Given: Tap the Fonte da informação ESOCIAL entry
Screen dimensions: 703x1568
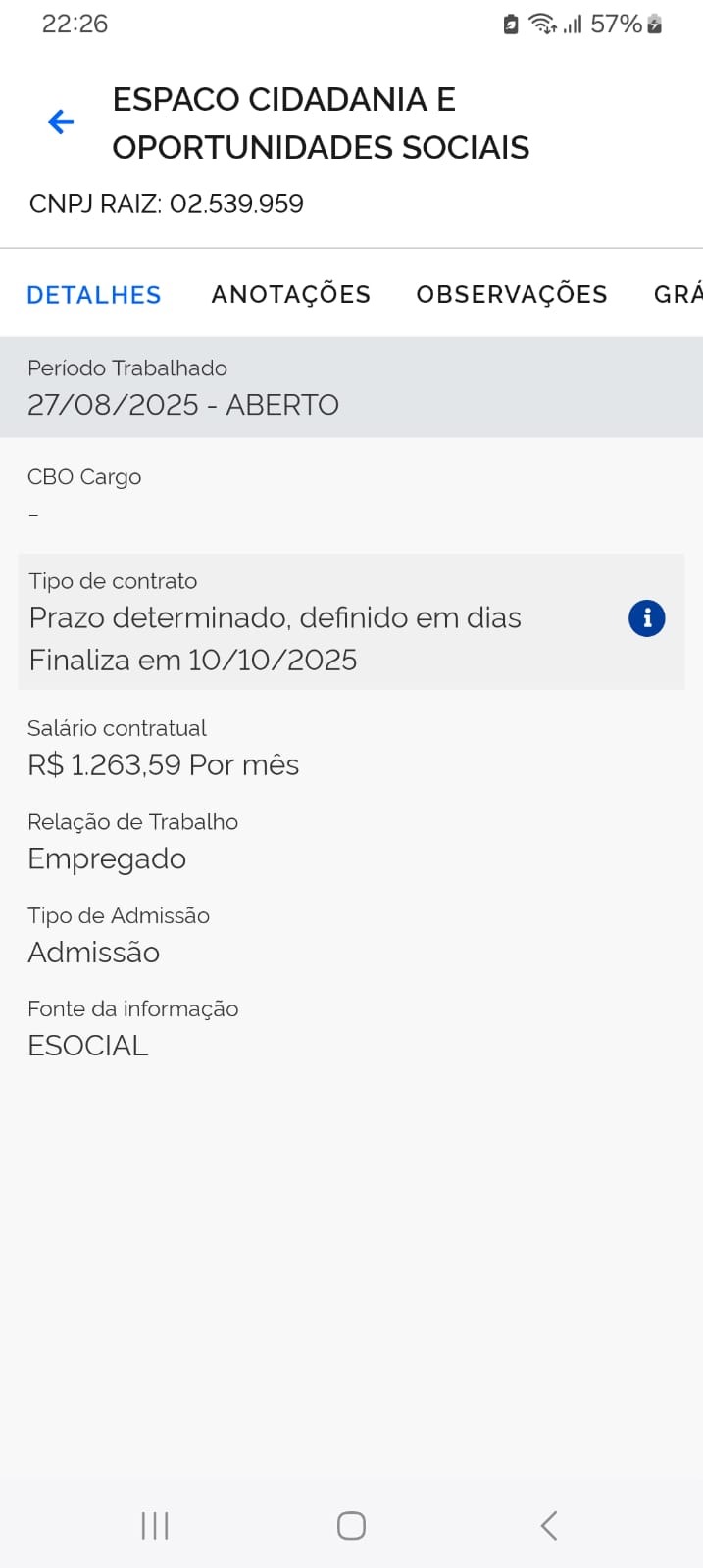Looking at the screenshot, I should coord(88,1046).
